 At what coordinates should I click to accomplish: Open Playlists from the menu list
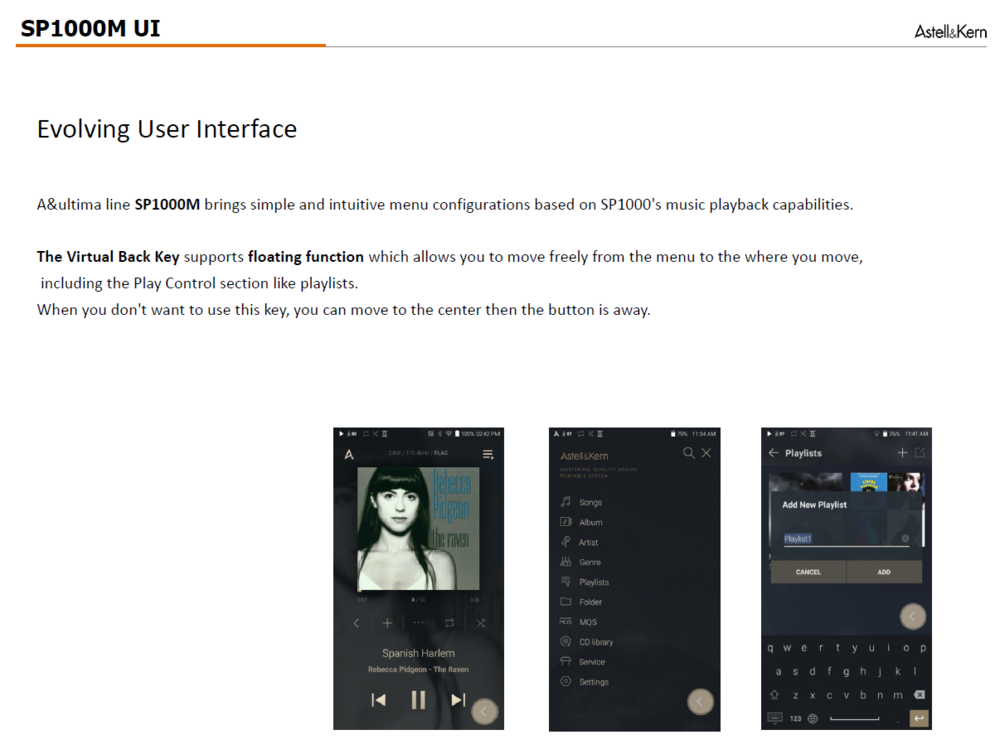593,582
